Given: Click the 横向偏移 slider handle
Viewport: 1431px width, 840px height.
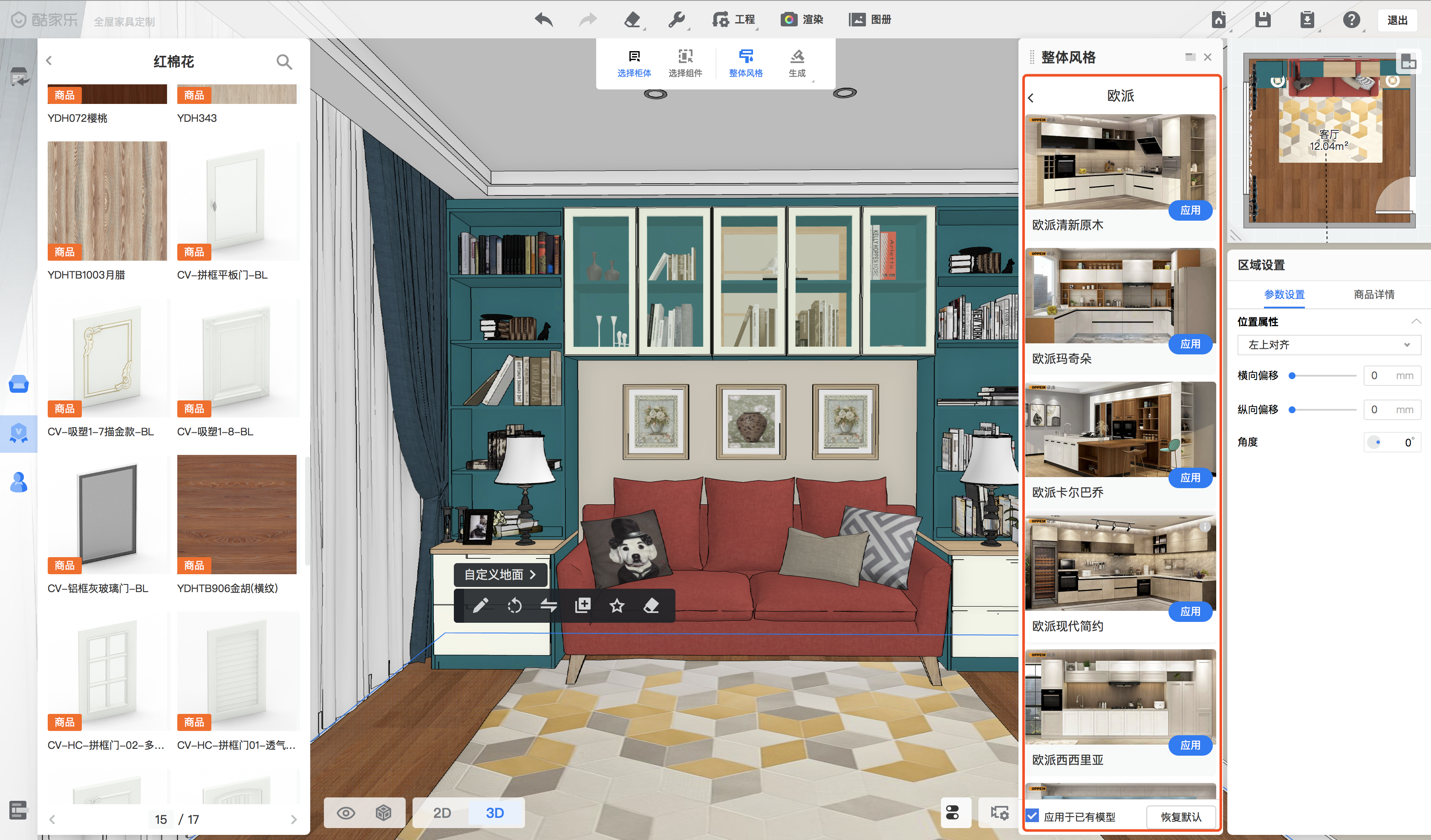Looking at the screenshot, I should pos(1292,376).
